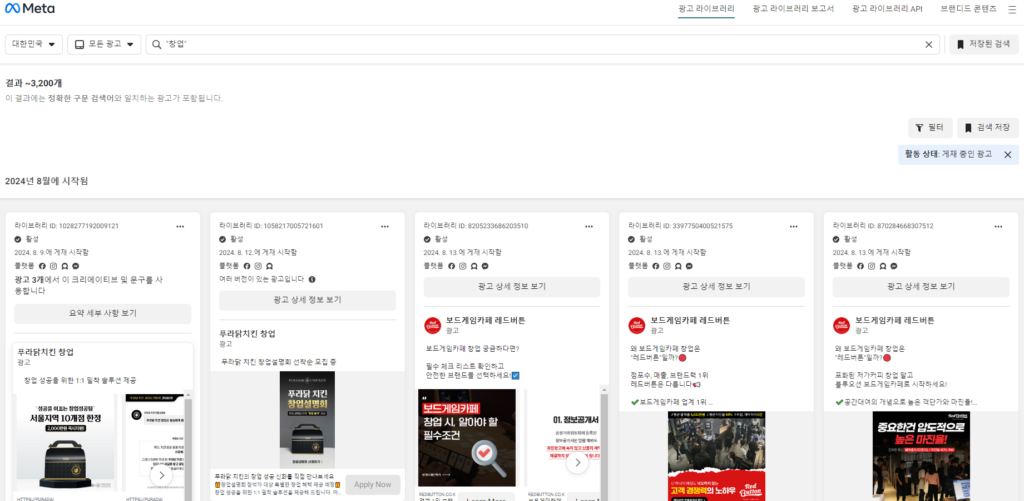Open 보드게임카페 레드버튼 page in fifth card

pyautogui.click(x=895, y=320)
